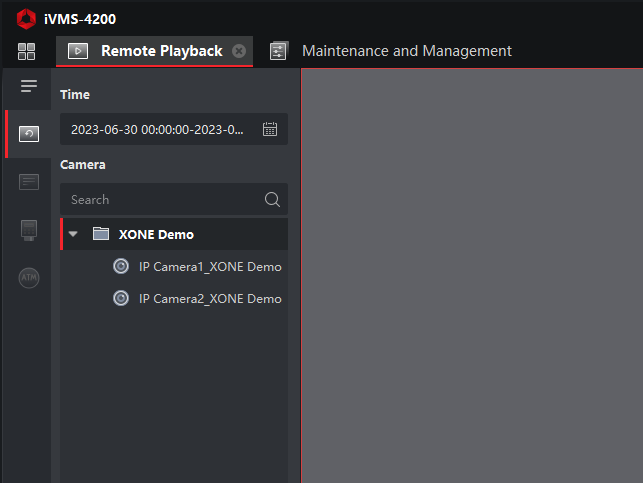
Task: Click IP Camera2 camera icon
Action: 121,298
